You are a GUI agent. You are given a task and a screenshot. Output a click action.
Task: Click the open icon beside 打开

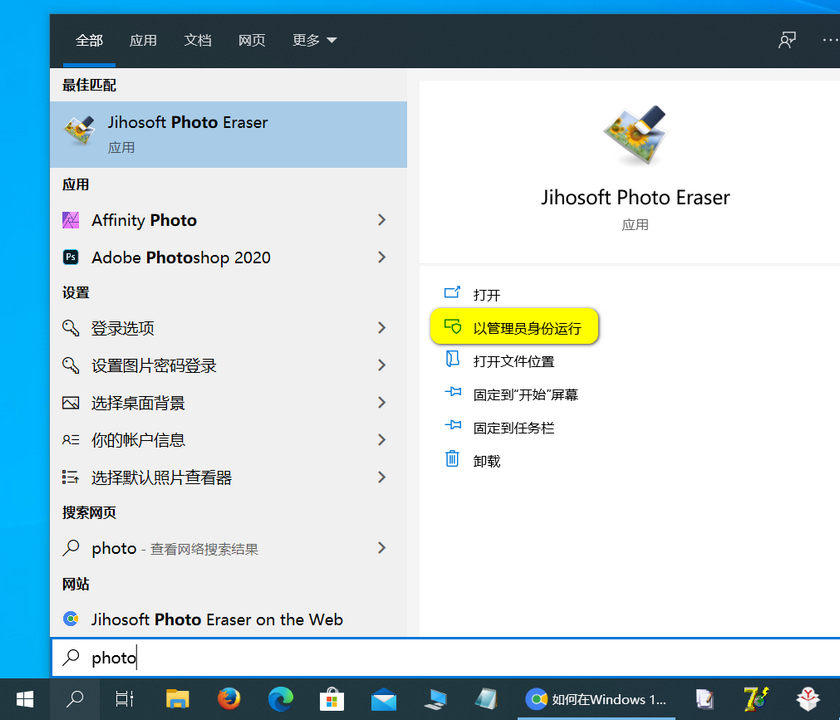coord(452,293)
